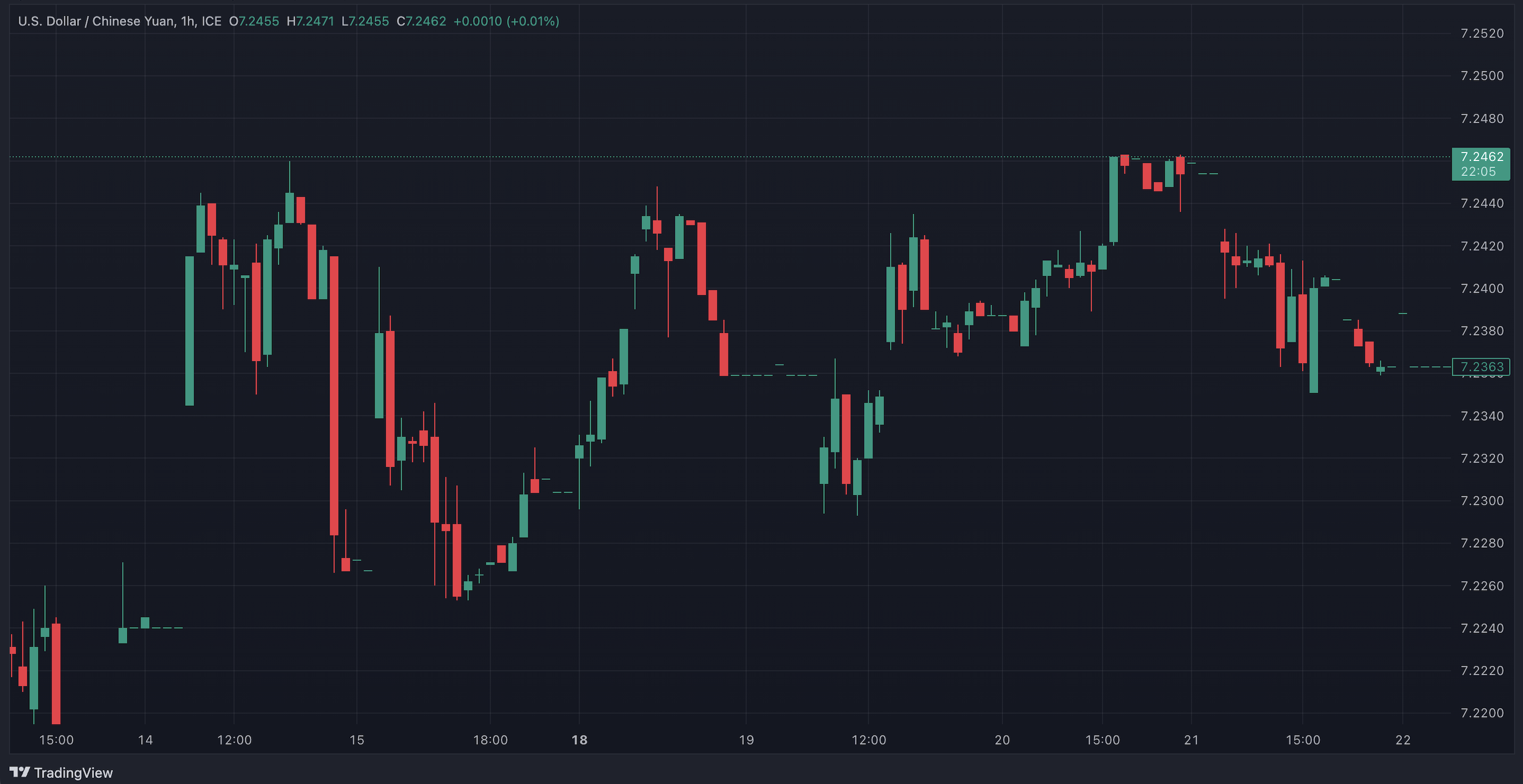
Task: Select the date label 19 on time axis
Action: (746, 740)
